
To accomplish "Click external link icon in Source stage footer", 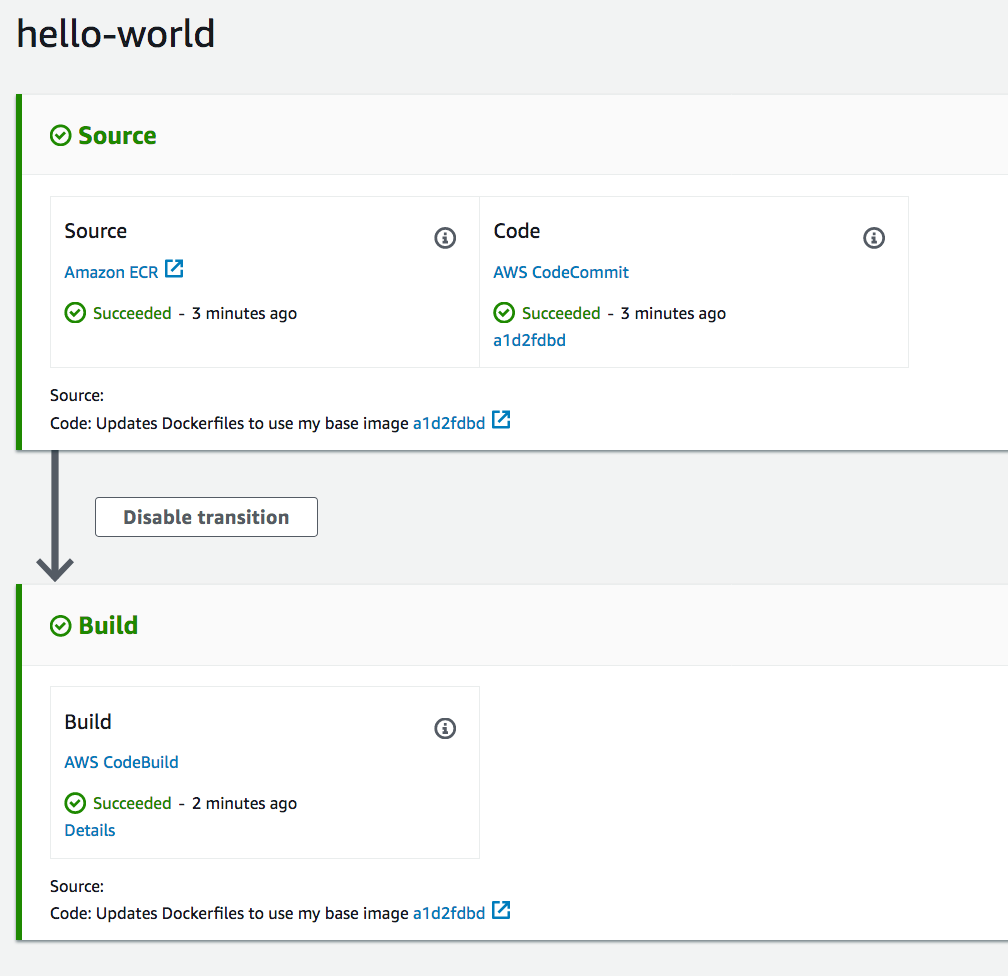I will pos(501,420).
